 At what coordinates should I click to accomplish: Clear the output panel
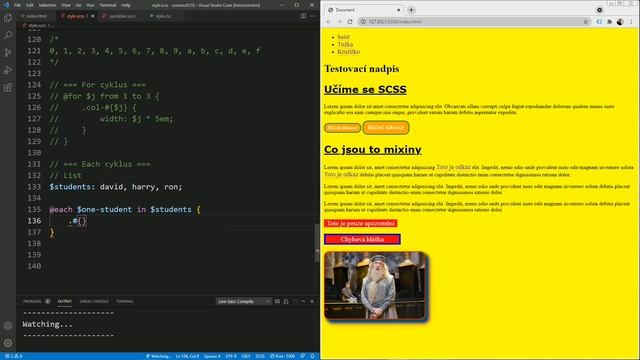(x=277, y=301)
